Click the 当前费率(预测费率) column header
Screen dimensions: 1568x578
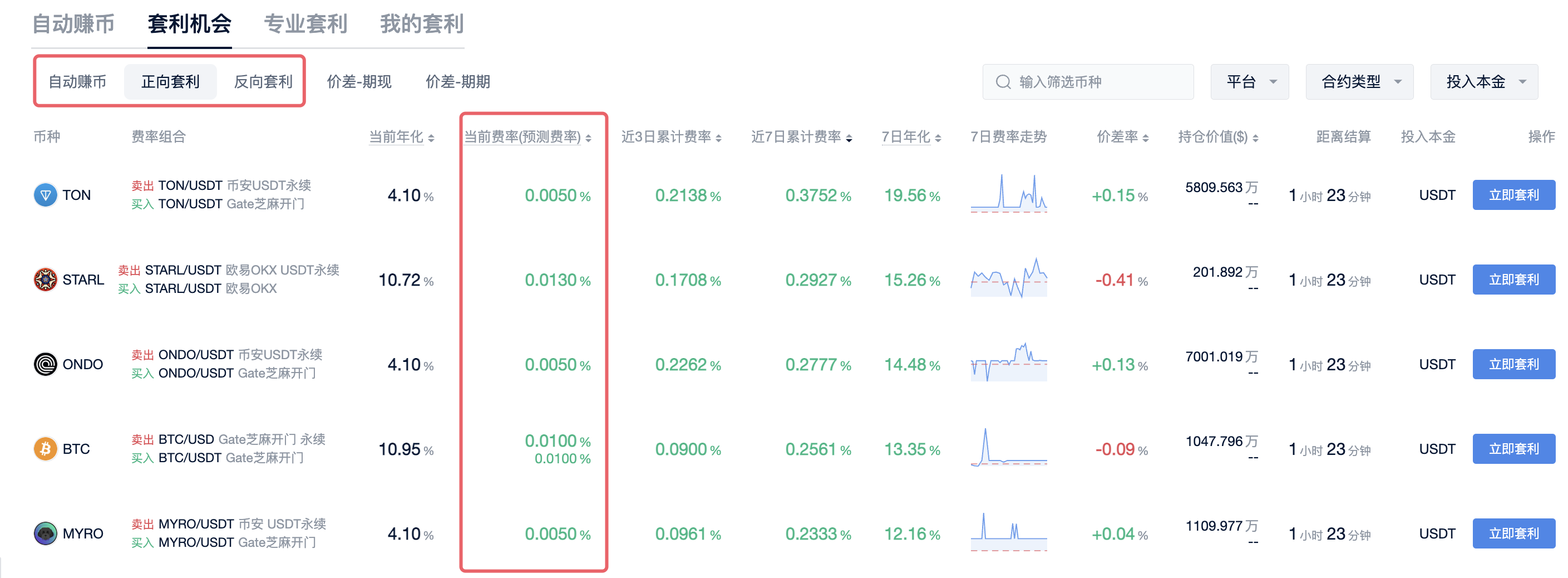pos(522,137)
